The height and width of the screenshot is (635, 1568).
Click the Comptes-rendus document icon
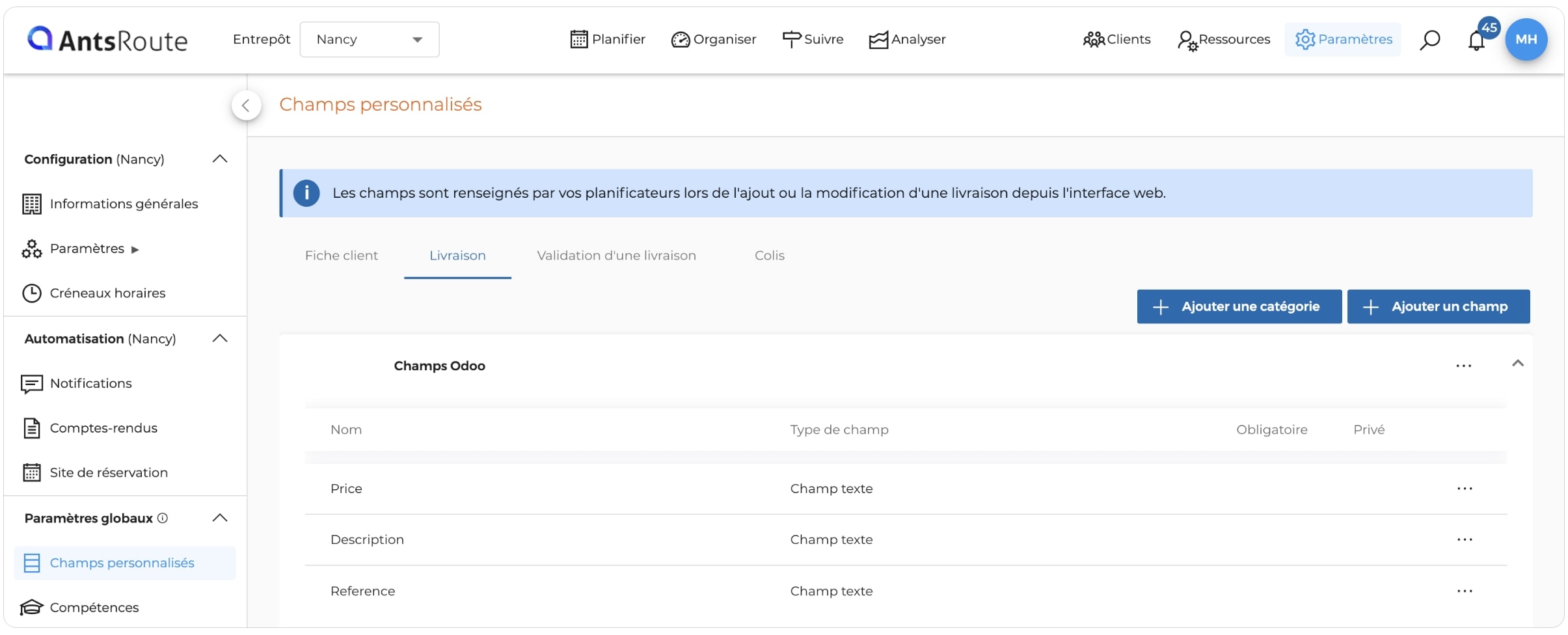pos(32,428)
